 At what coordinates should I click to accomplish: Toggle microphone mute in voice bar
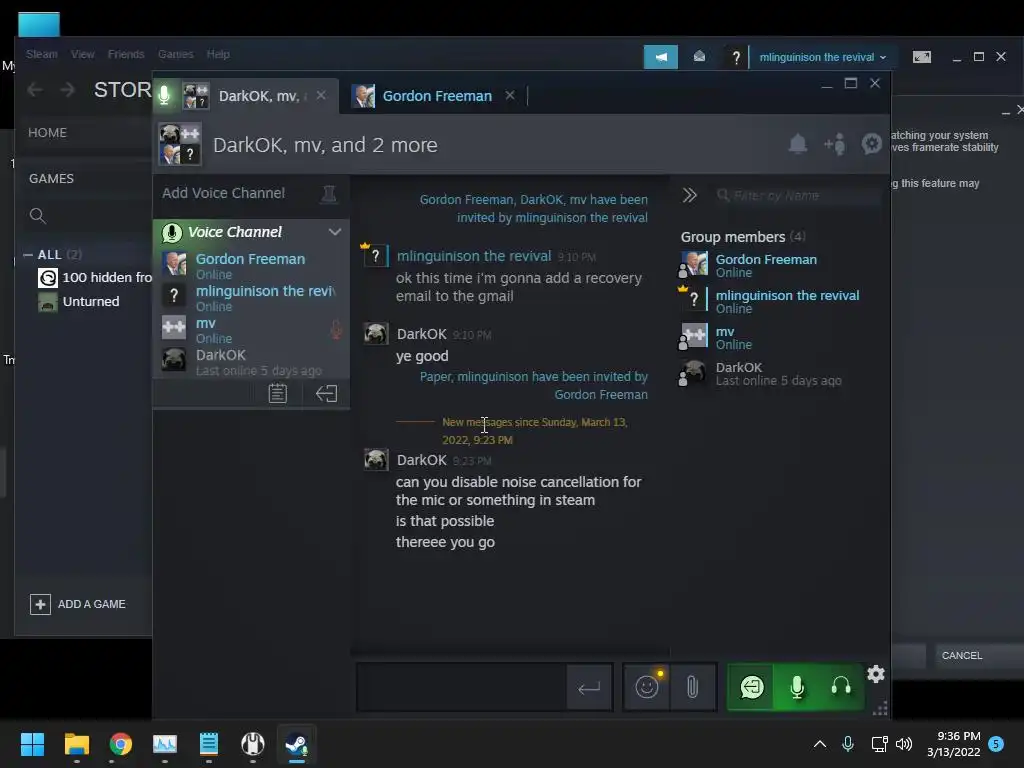(x=797, y=687)
